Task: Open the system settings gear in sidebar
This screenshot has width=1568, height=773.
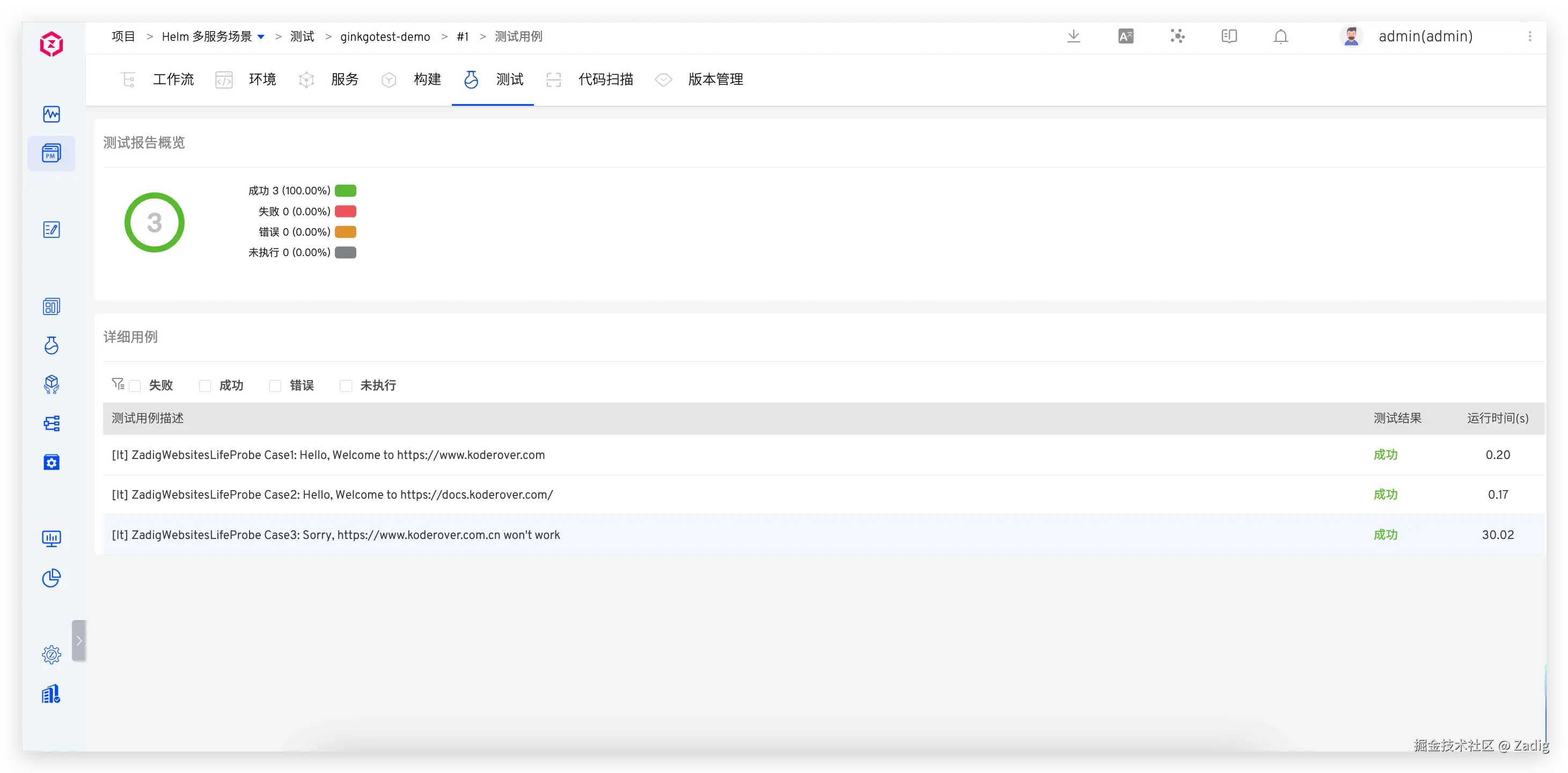Action: (52, 655)
